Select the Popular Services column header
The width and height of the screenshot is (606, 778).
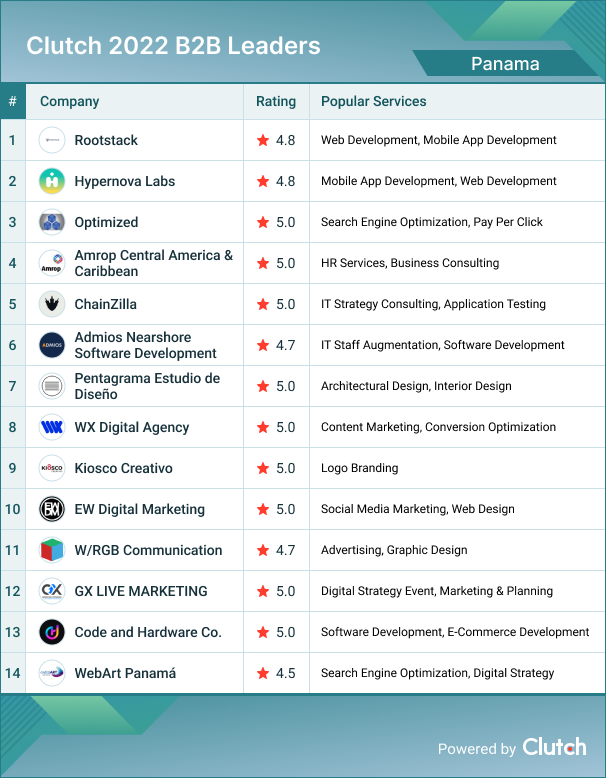tap(373, 101)
